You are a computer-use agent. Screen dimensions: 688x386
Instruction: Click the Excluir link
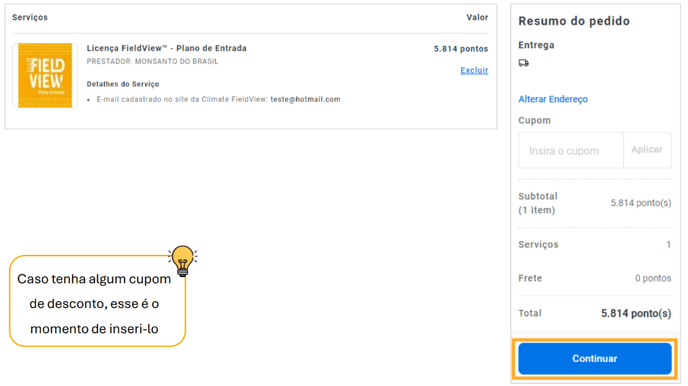pyautogui.click(x=474, y=70)
